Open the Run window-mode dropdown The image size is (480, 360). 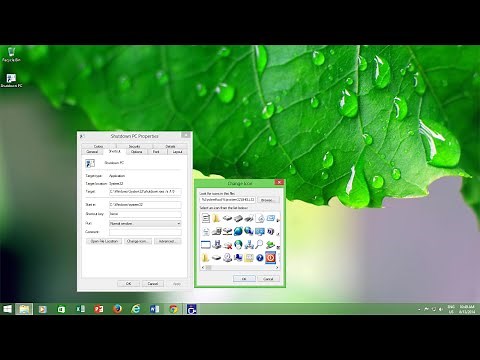click(145, 223)
